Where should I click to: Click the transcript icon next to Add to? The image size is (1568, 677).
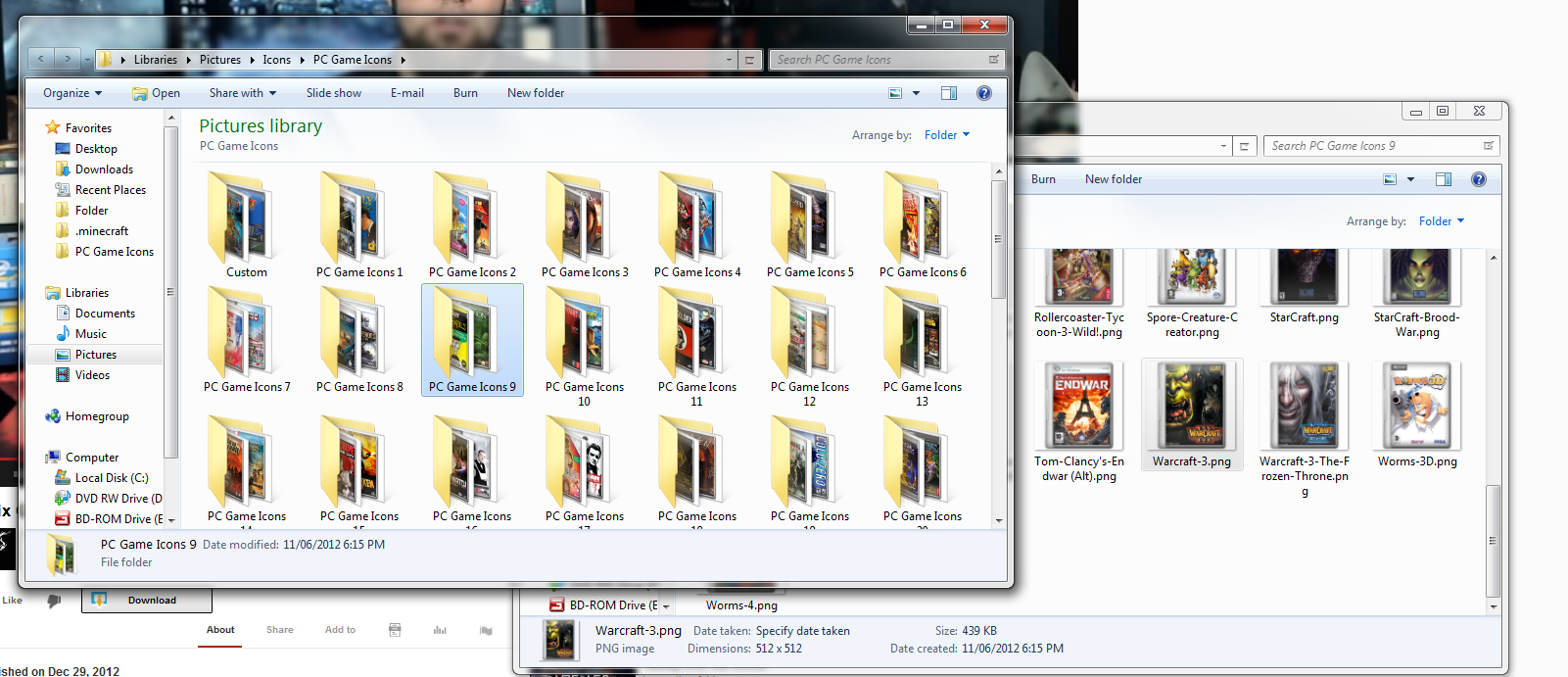click(395, 630)
